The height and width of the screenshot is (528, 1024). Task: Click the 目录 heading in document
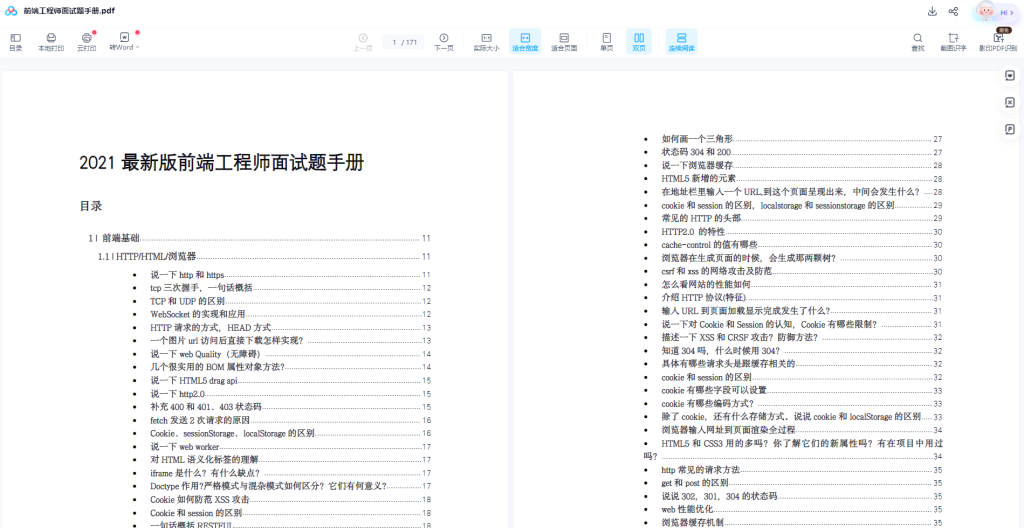[x=91, y=206]
